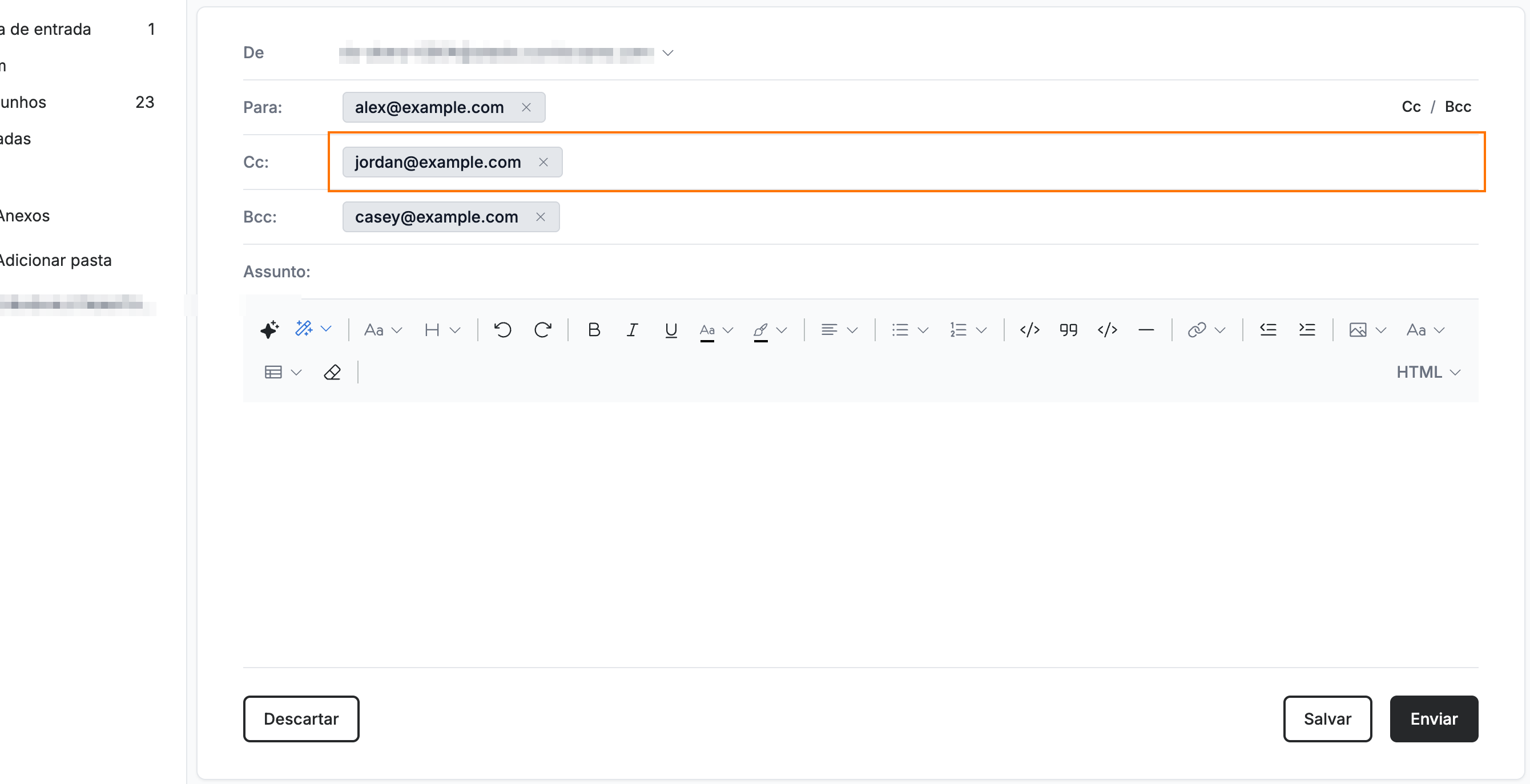Viewport: 1530px width, 784px height.
Task: Insert inline code with first code icon
Action: pos(1029,329)
